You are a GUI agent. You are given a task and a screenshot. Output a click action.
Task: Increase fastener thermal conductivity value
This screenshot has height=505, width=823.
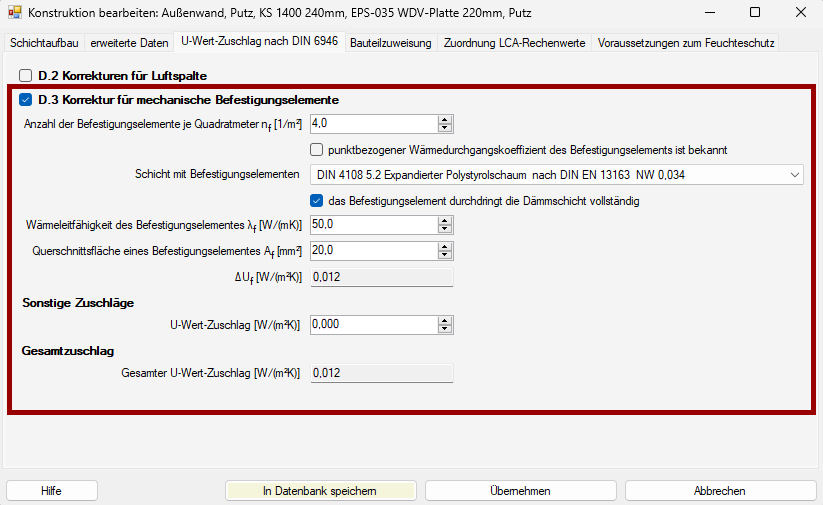(x=445, y=221)
